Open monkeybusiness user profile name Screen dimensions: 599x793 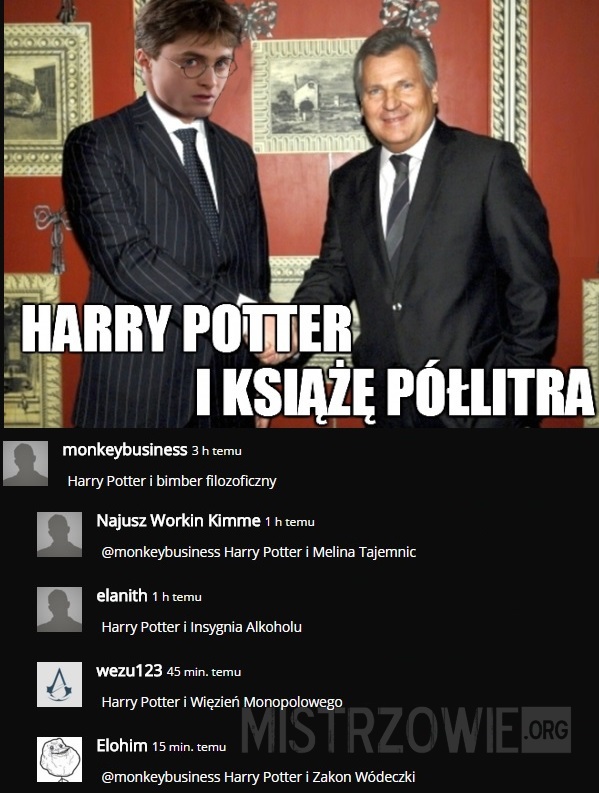[x=124, y=450]
